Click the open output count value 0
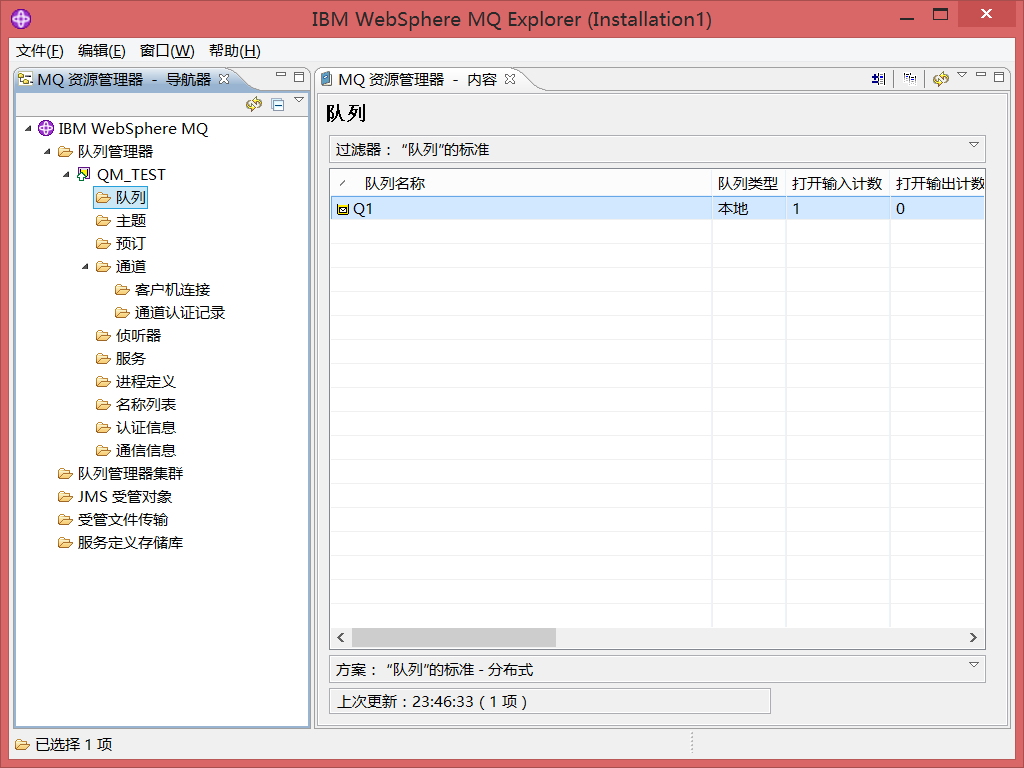This screenshot has width=1024, height=768. coord(937,209)
